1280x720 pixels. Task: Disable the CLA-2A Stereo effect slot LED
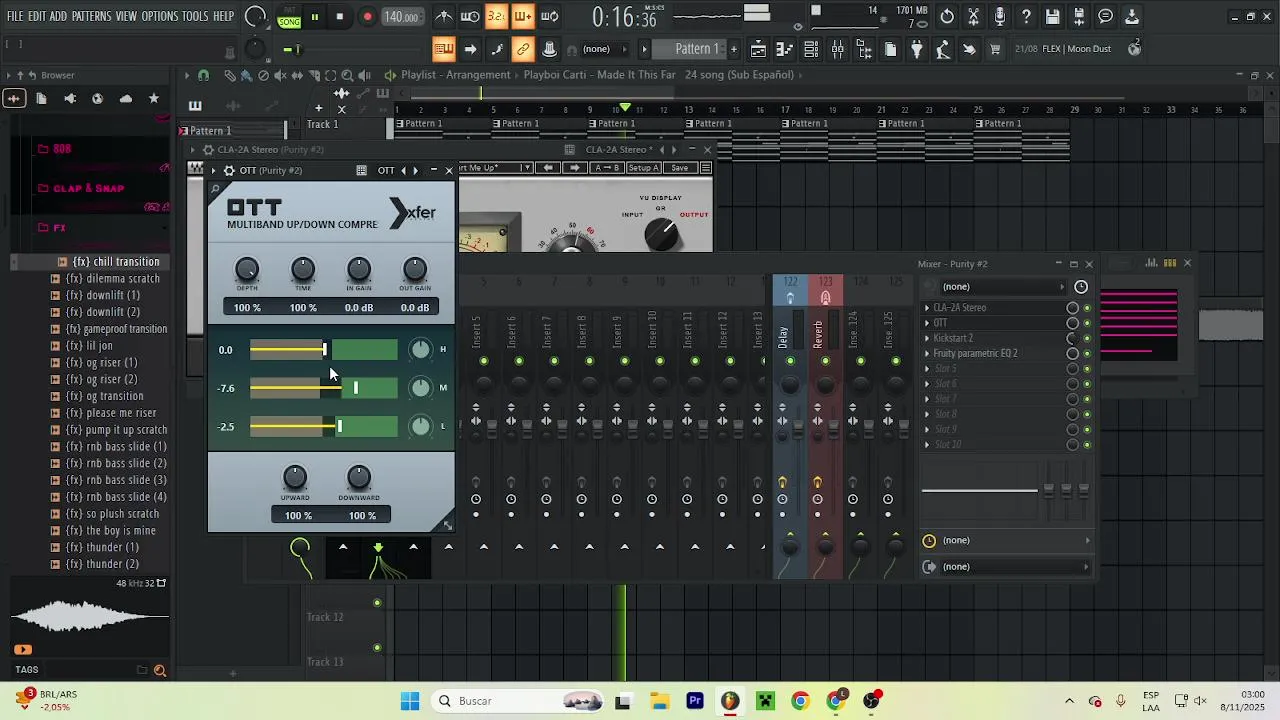1087,308
